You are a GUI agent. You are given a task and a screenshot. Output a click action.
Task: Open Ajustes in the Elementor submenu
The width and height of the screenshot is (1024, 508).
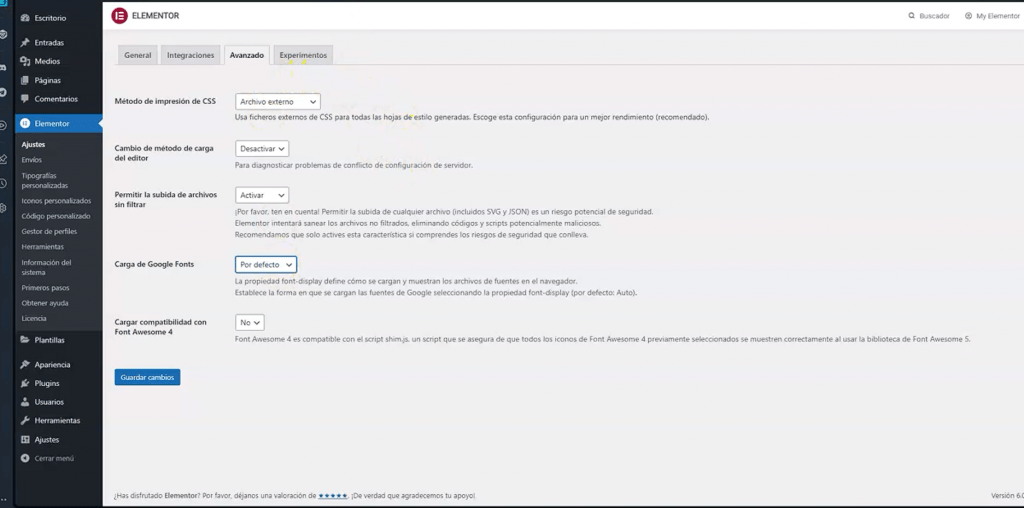point(33,144)
